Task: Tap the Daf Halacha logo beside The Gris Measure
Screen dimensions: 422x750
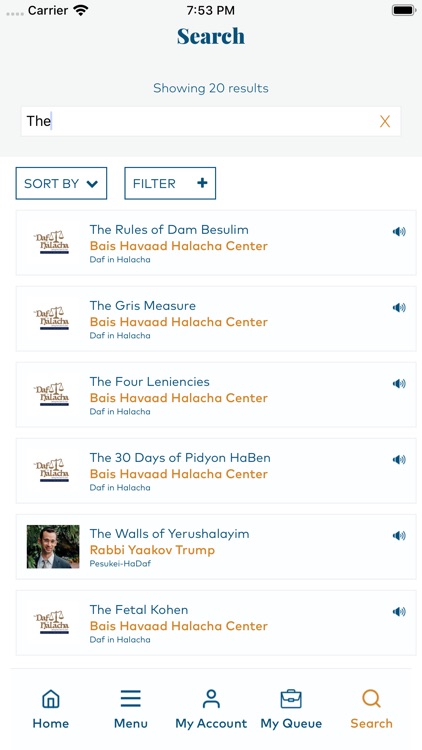Action: [x=52, y=319]
